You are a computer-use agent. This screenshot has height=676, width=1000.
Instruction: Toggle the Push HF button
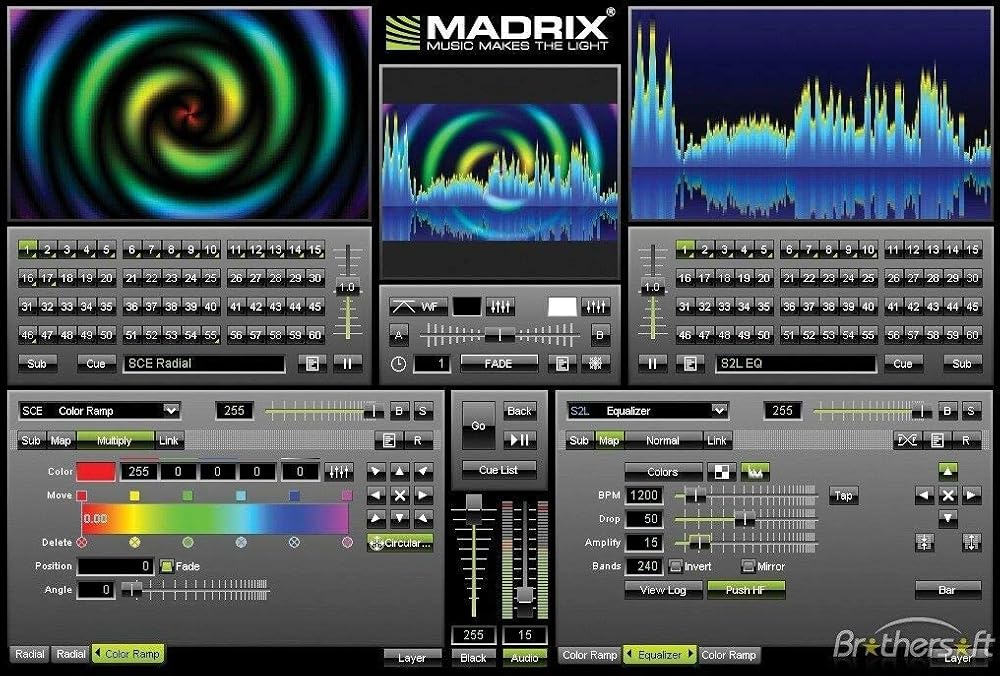(746, 590)
